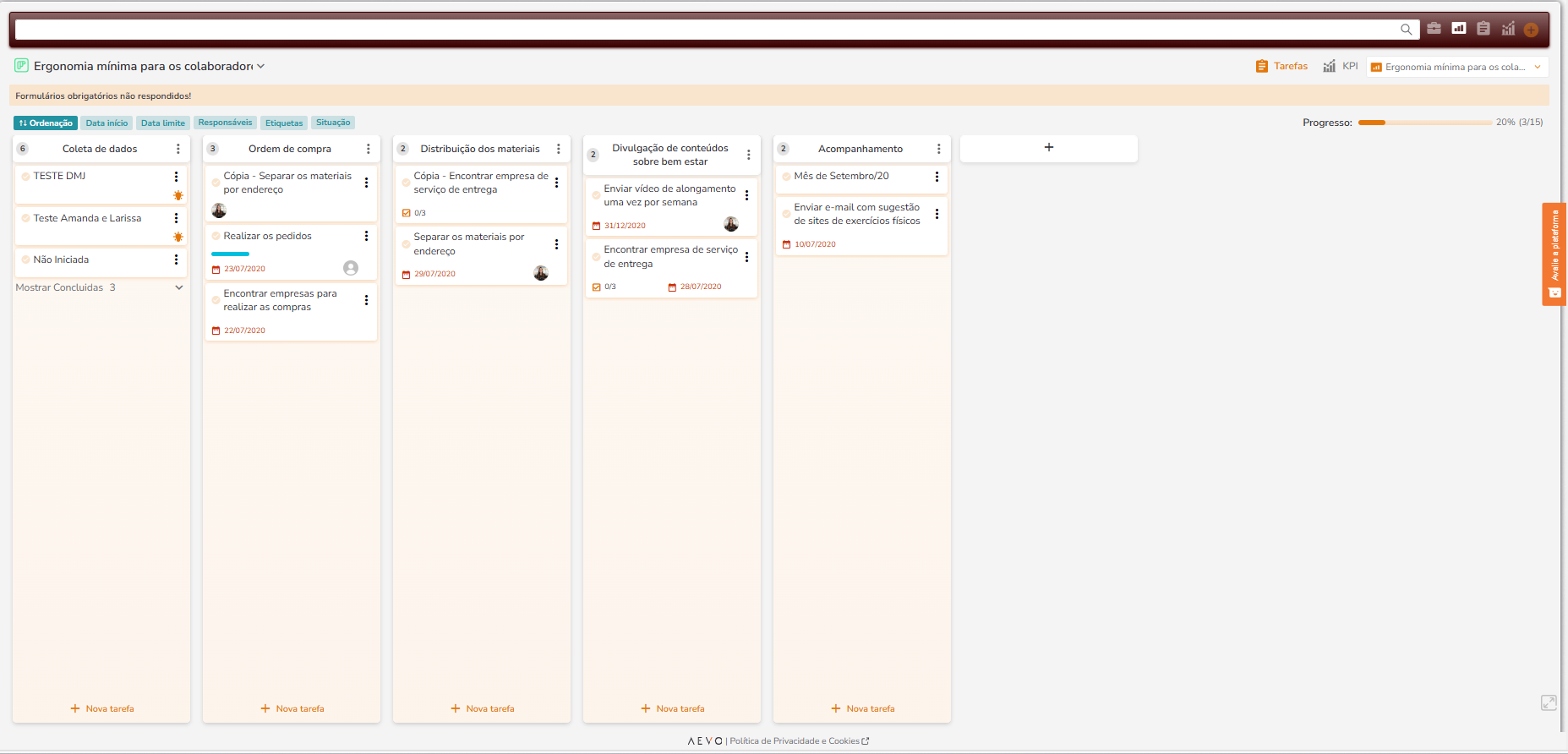Viewport: 1568px width, 754px height.
Task: Click the Avalie a plataforma side tab
Action: tap(1554, 254)
